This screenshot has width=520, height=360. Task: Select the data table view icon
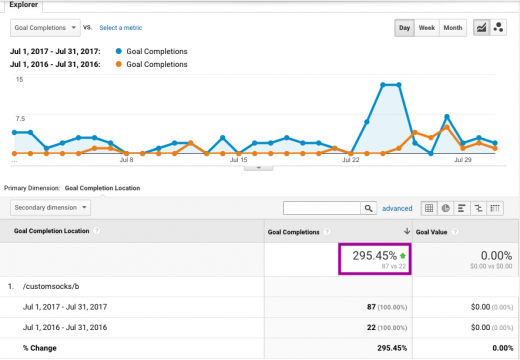(x=429, y=208)
